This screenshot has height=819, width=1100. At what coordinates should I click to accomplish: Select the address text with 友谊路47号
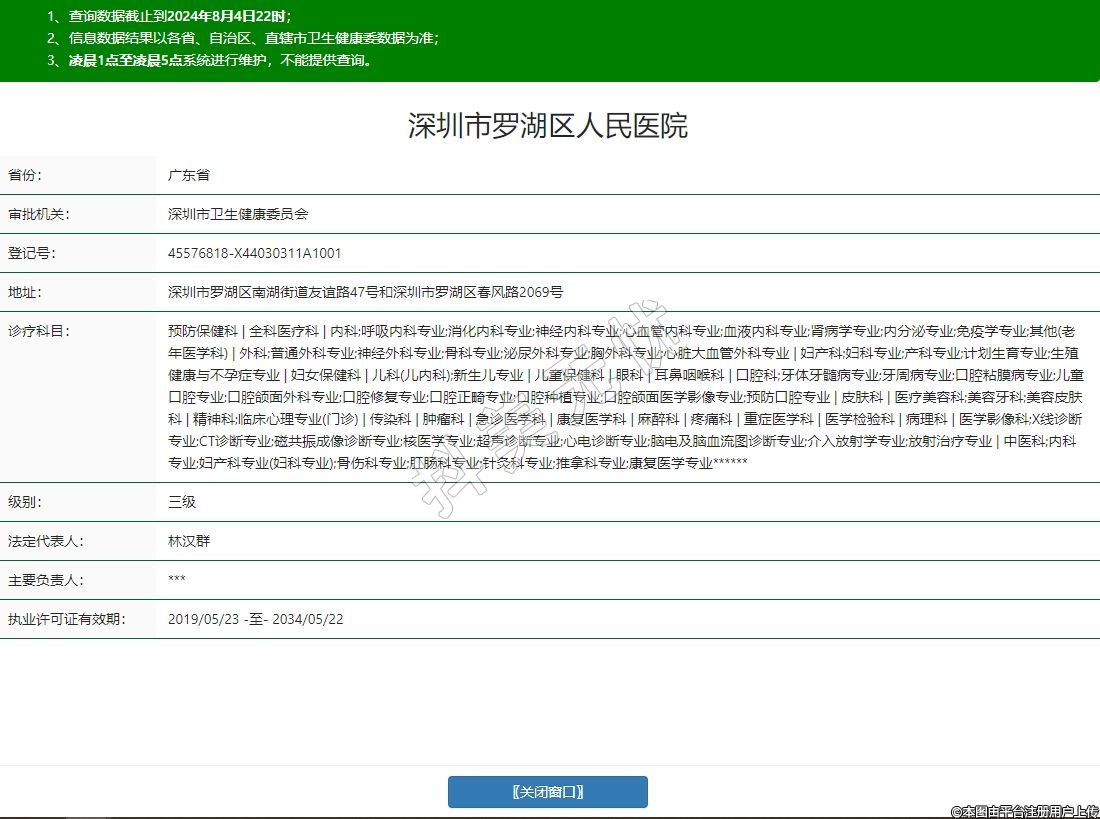click(x=365, y=293)
